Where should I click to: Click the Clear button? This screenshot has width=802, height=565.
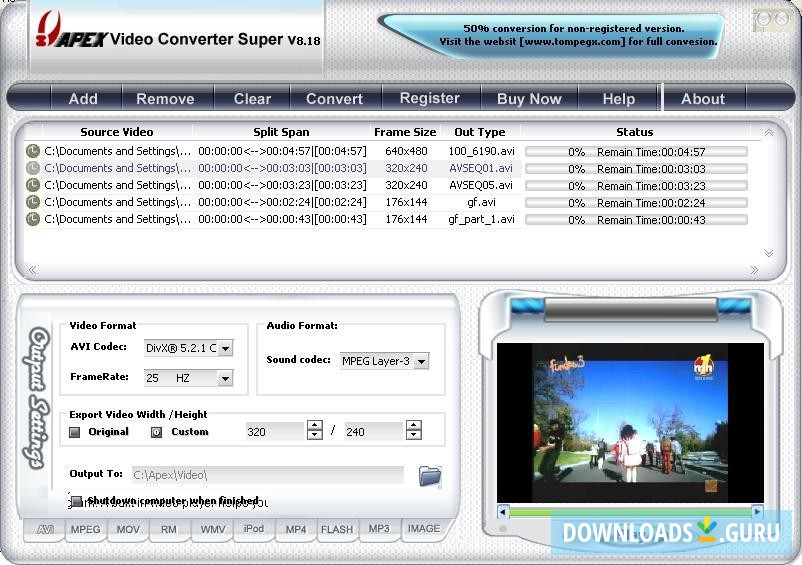pyautogui.click(x=252, y=99)
